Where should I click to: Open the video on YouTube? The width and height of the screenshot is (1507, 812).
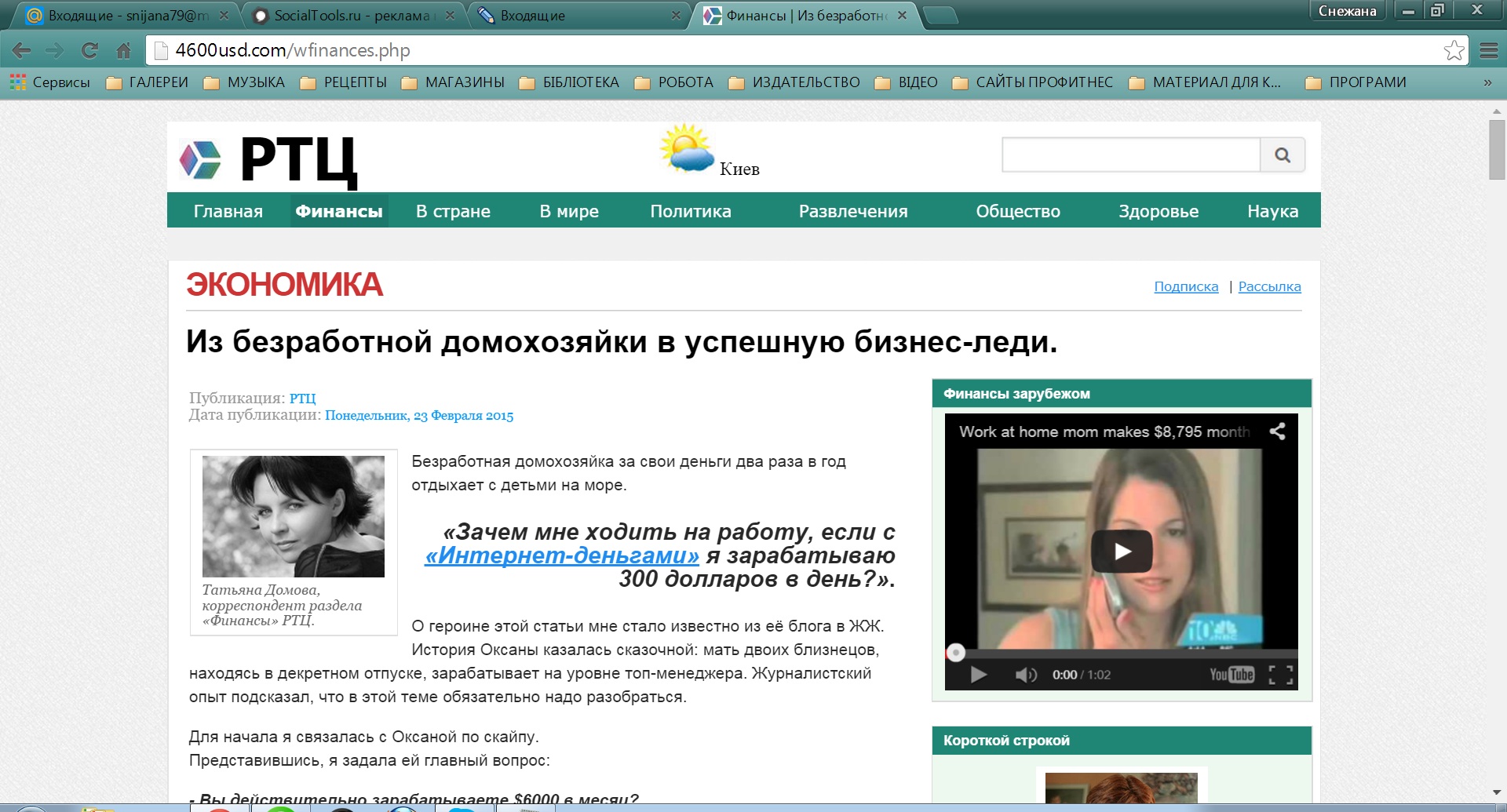(1232, 675)
